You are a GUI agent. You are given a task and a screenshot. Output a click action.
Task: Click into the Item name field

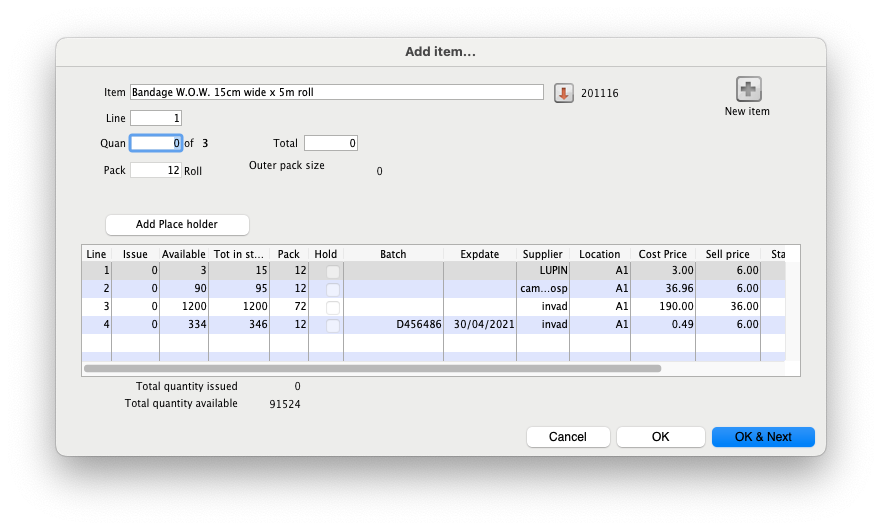pos(336,92)
